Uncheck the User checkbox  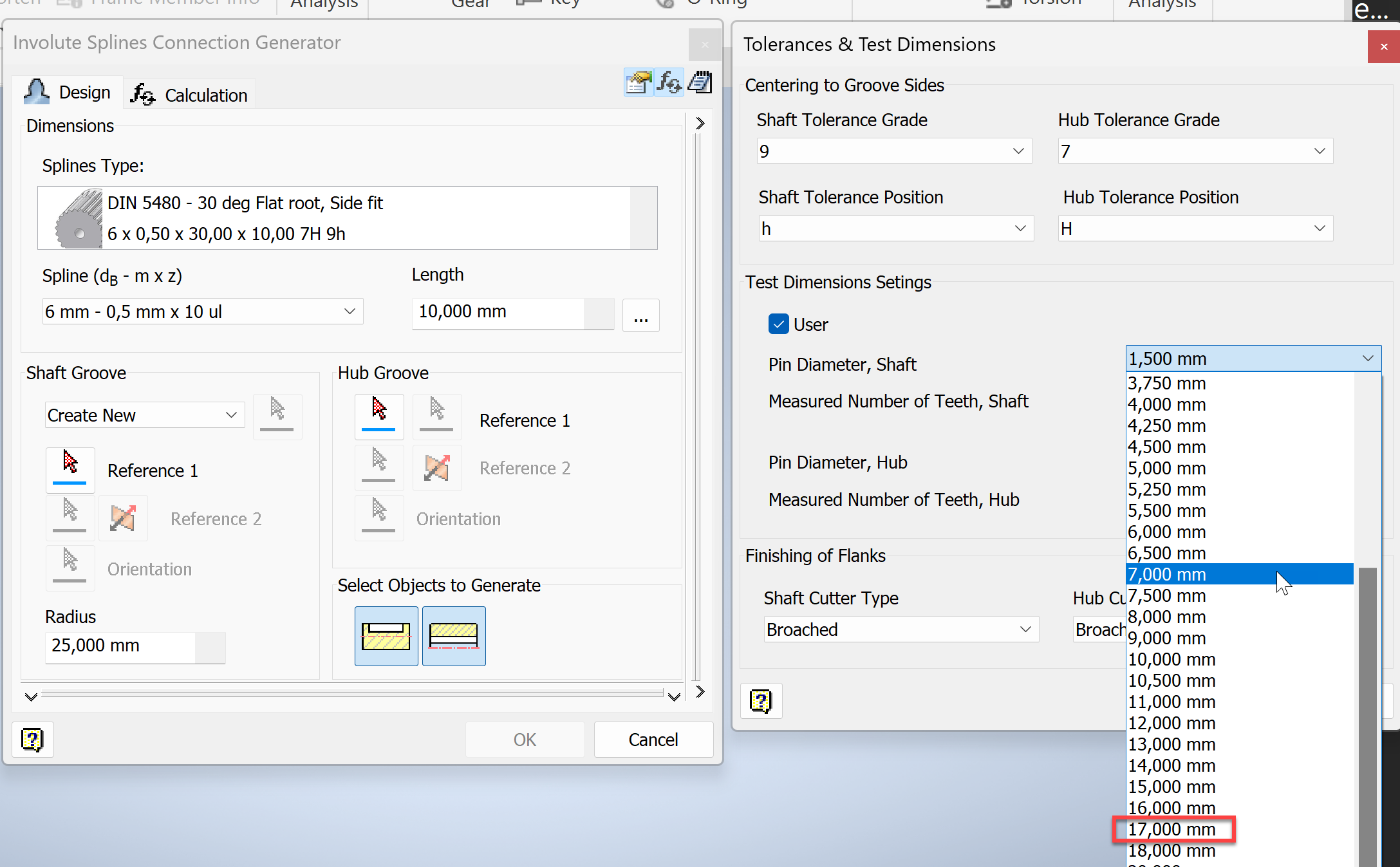point(778,324)
